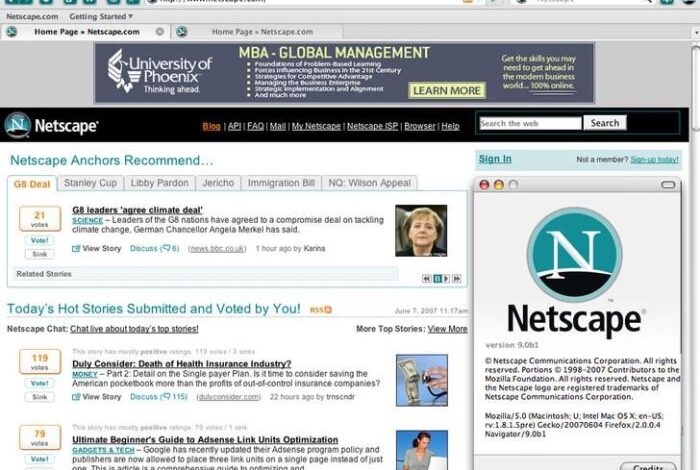Viewport: 700px width, 470px height.
Task: Select the G8 Deal tab
Action: point(32,184)
